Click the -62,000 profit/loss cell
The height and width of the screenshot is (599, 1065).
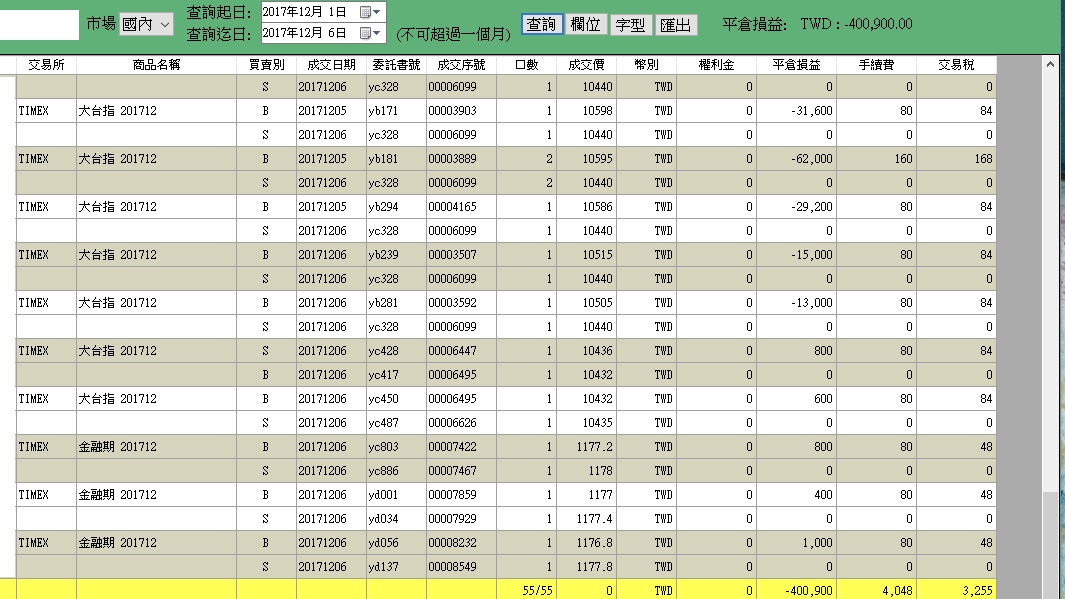796,159
